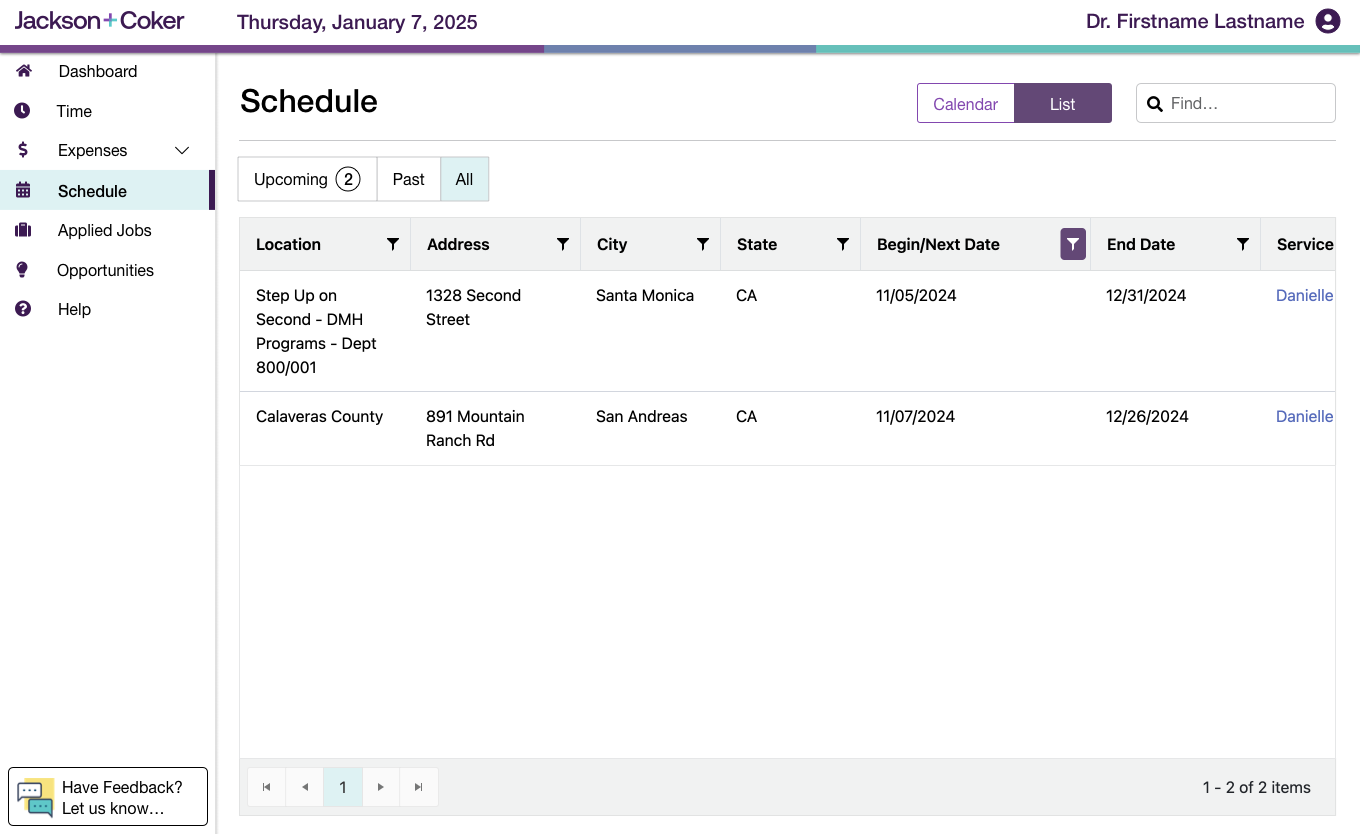Open the Danielle link in Calaveras County row
Image resolution: width=1360 pixels, height=840 pixels.
[1304, 416]
